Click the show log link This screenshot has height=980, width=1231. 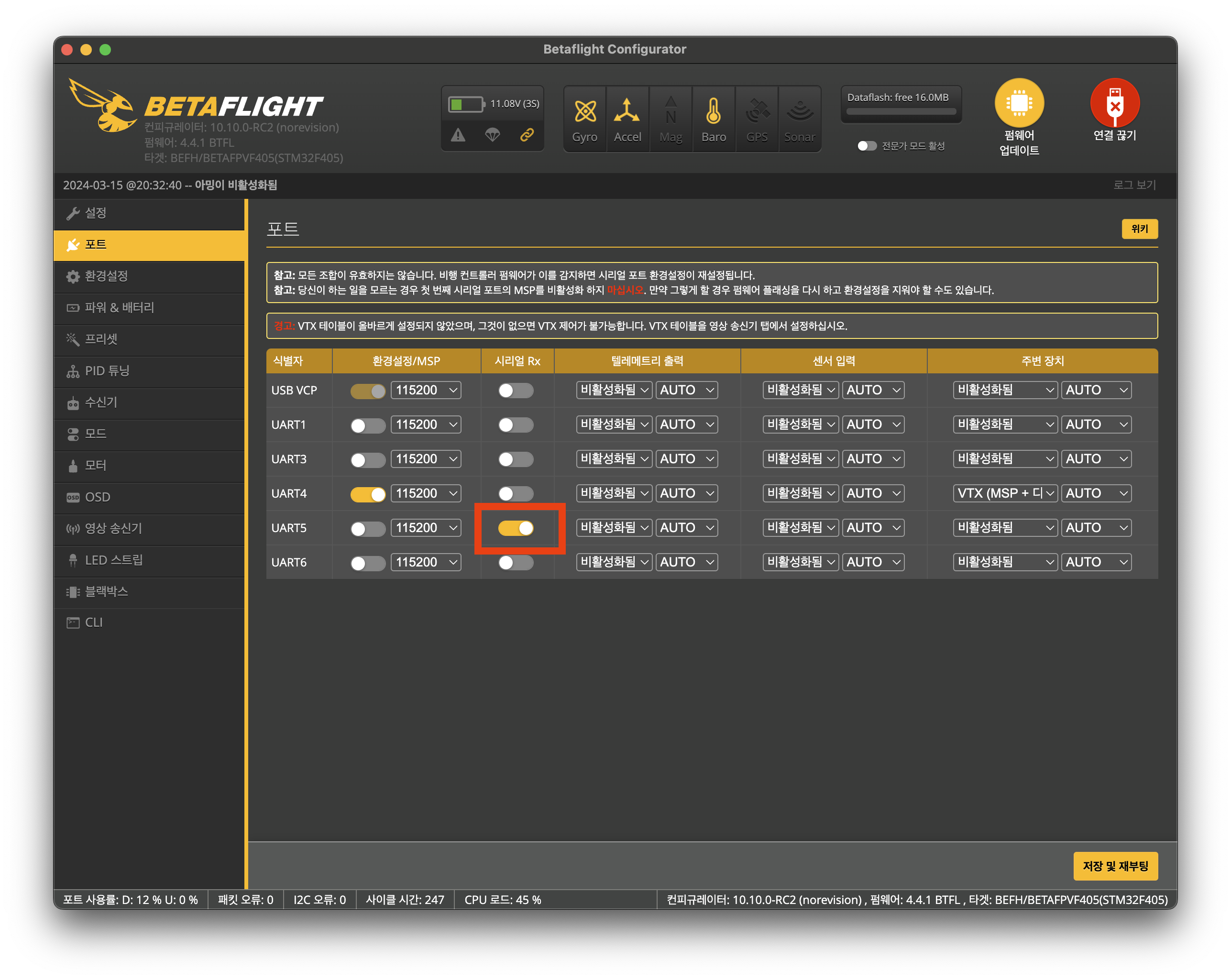point(1134,185)
